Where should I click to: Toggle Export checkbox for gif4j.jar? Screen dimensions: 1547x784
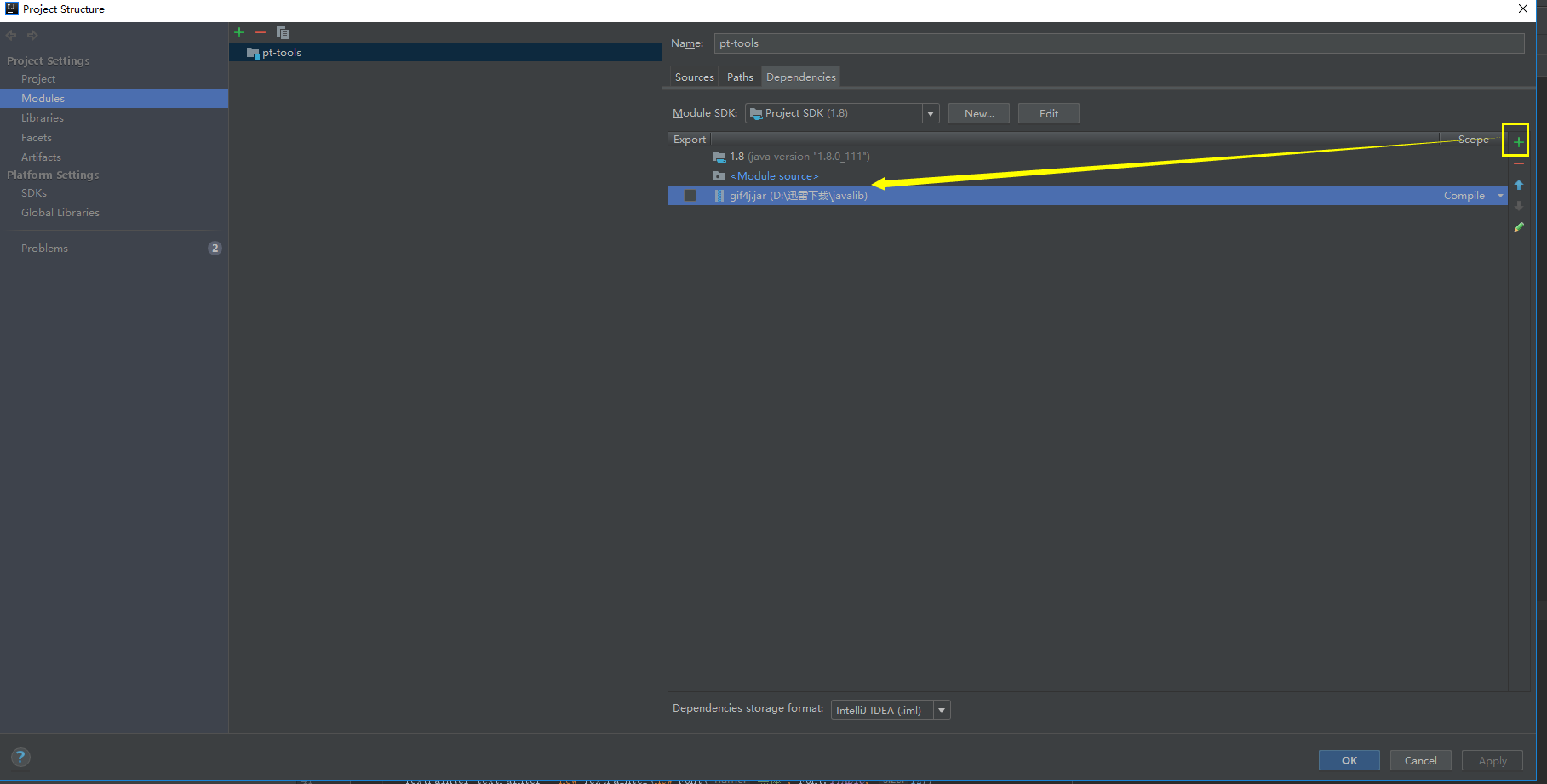point(690,196)
